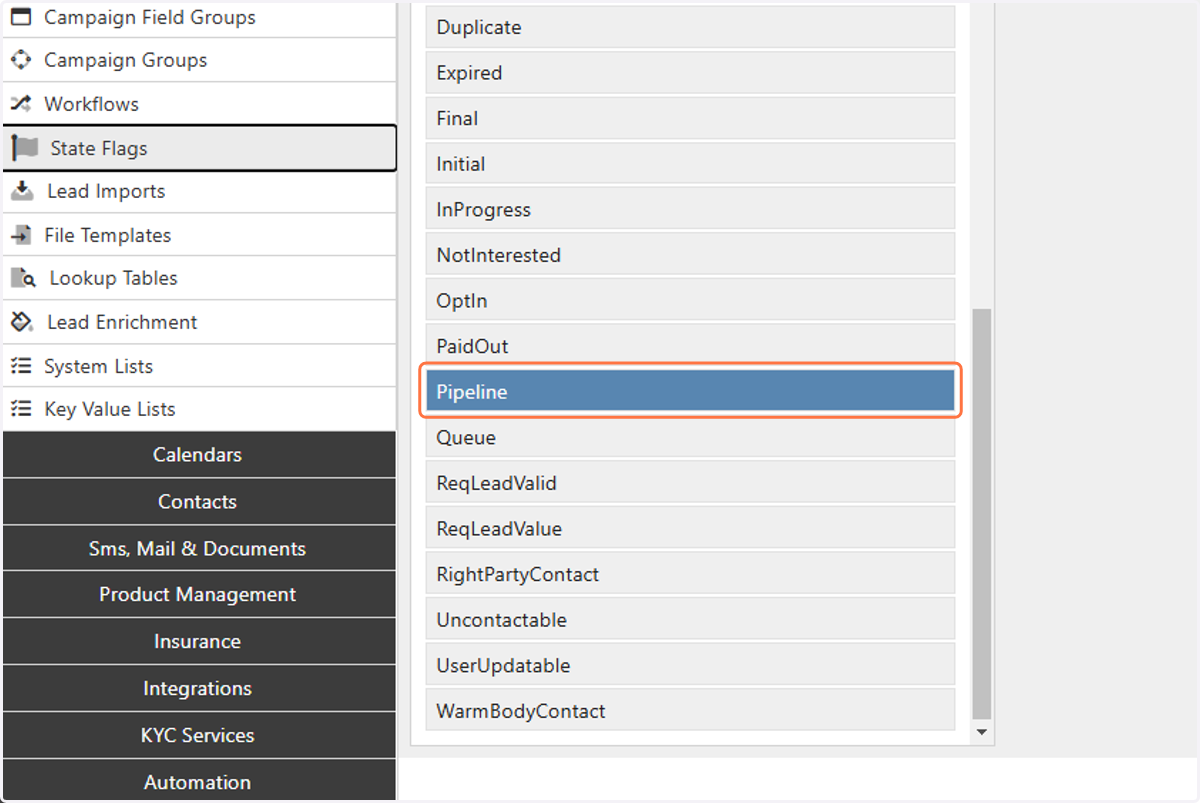This screenshot has width=1200, height=803.
Task: Select the Duplicate state flag
Action: (690, 27)
